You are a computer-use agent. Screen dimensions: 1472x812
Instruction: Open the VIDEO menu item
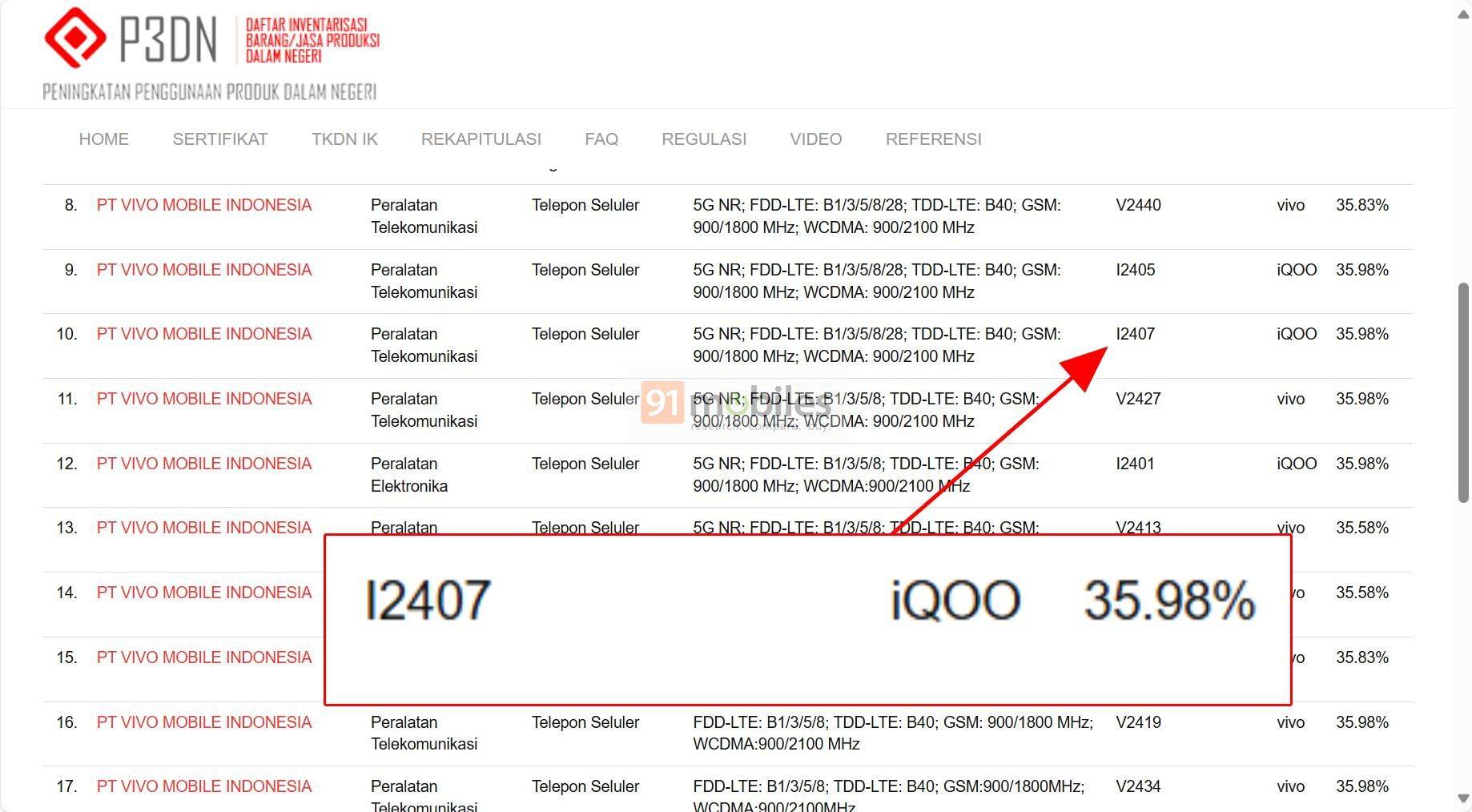[816, 139]
